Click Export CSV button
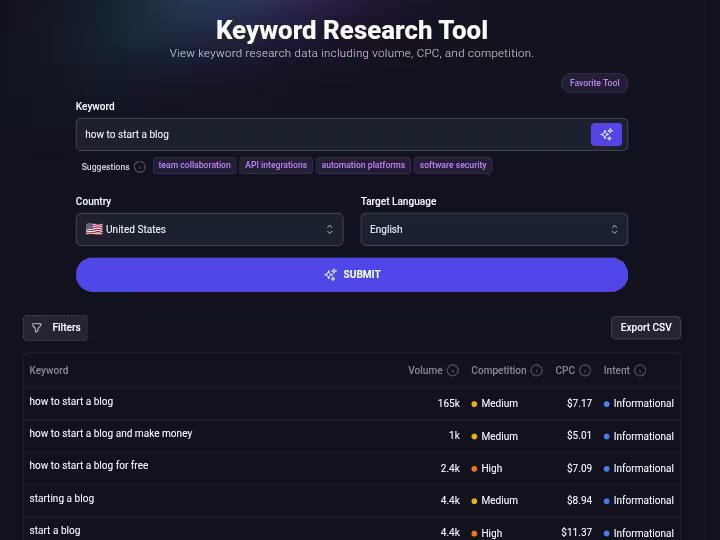 tap(646, 327)
